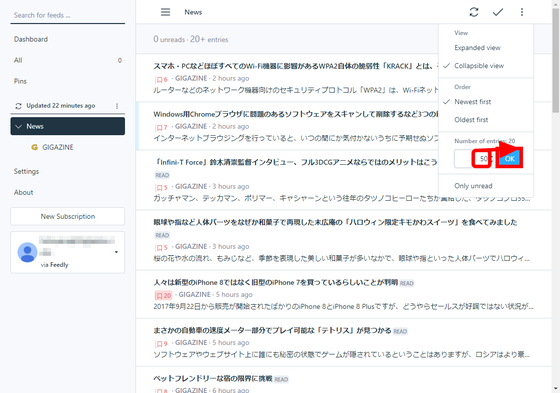Open Settings in sidebar
560x393 pixels.
tap(26, 171)
